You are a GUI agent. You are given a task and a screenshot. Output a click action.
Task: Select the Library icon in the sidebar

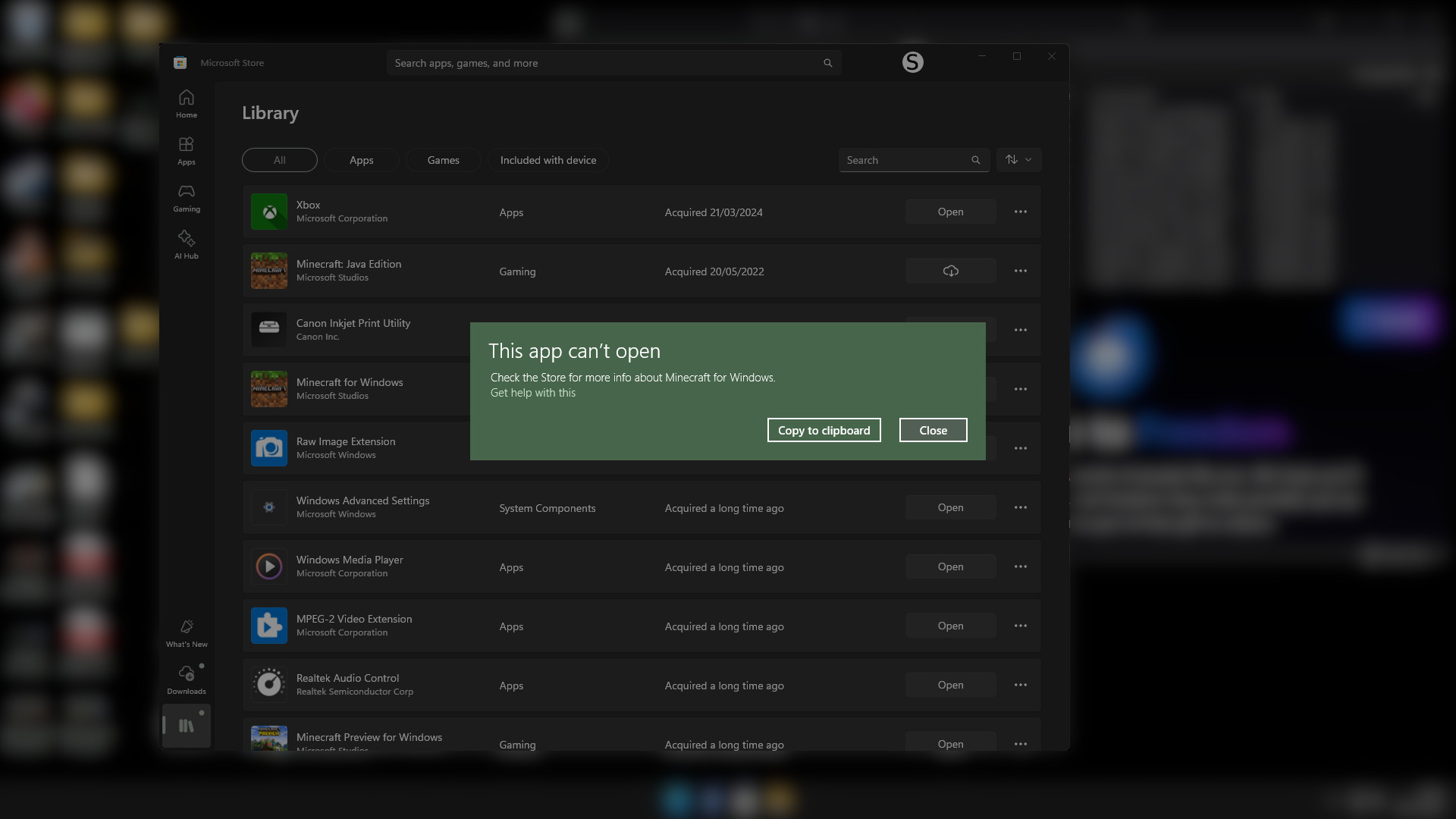click(x=186, y=726)
